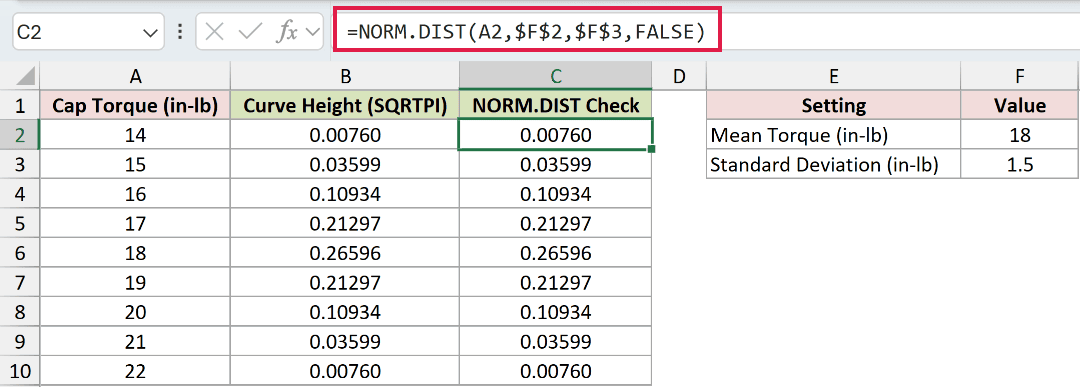1080x387 pixels.
Task: Click the fill handle on cell C2
Action: [x=652, y=149]
